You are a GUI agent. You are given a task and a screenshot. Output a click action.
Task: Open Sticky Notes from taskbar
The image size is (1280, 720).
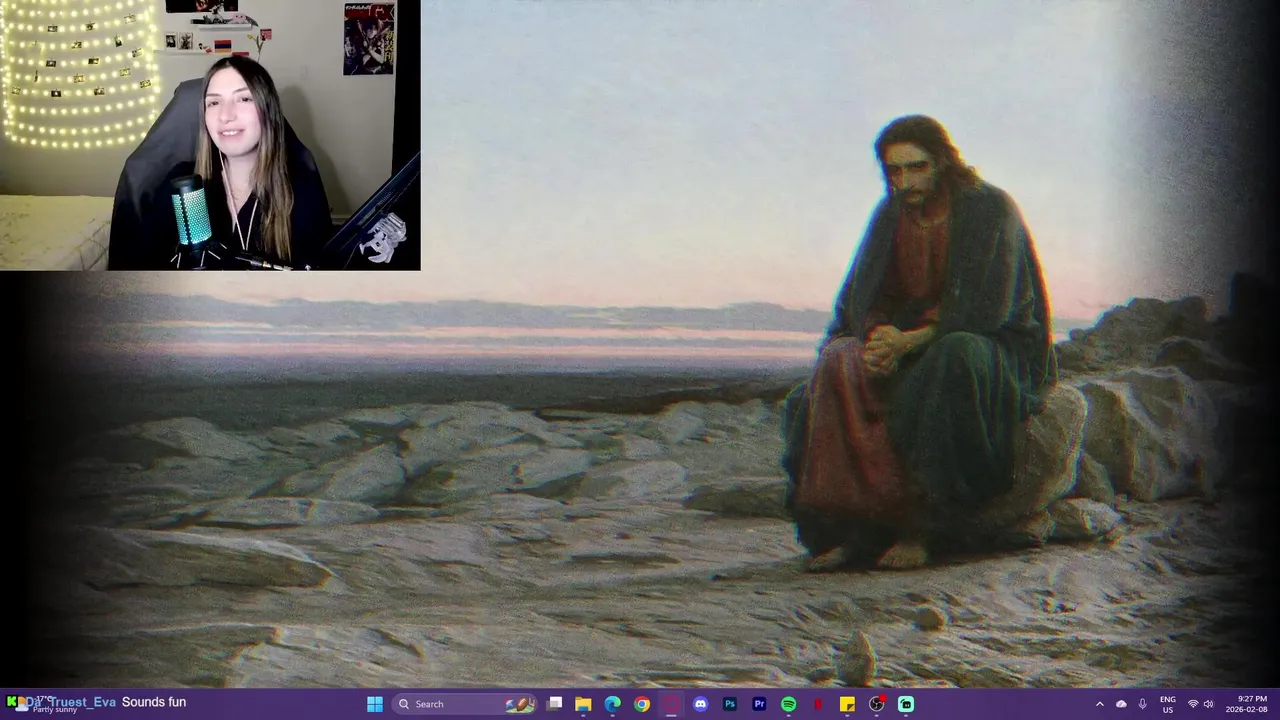(847, 704)
